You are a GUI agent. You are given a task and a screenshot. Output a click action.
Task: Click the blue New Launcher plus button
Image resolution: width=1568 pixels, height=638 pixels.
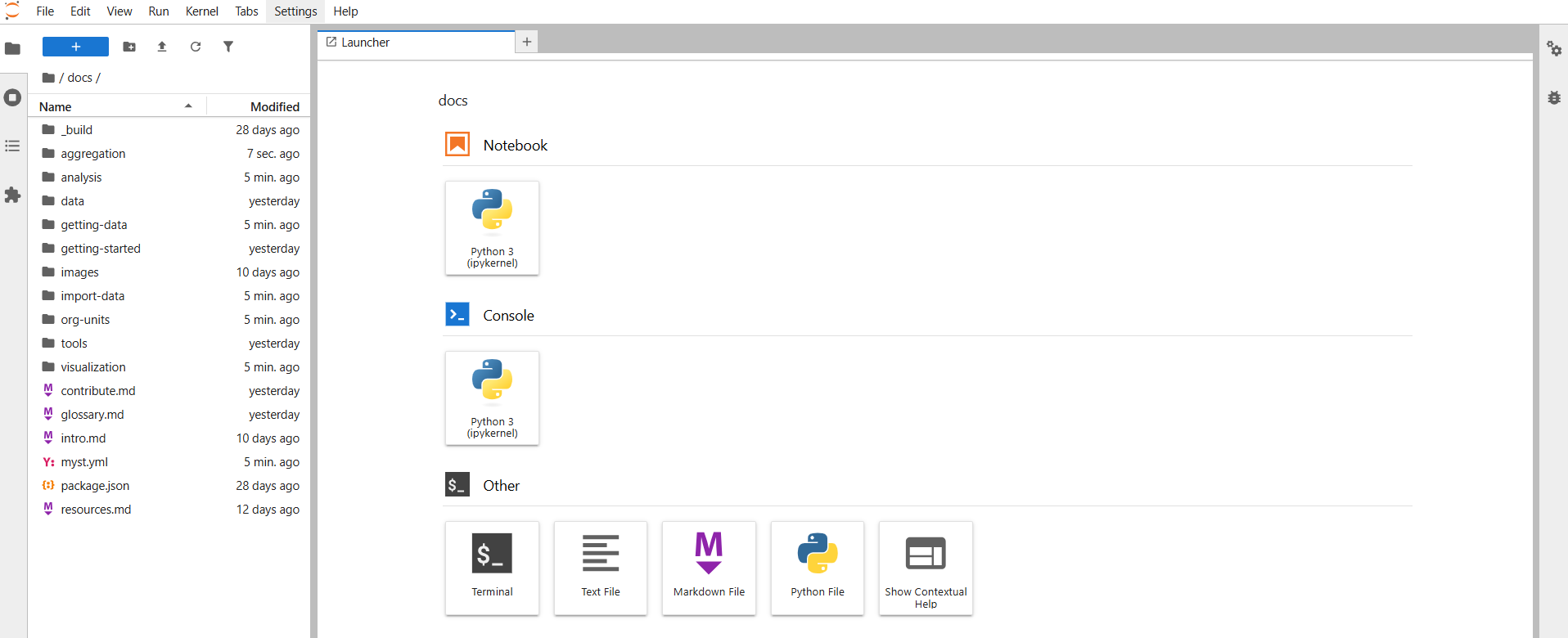75,47
